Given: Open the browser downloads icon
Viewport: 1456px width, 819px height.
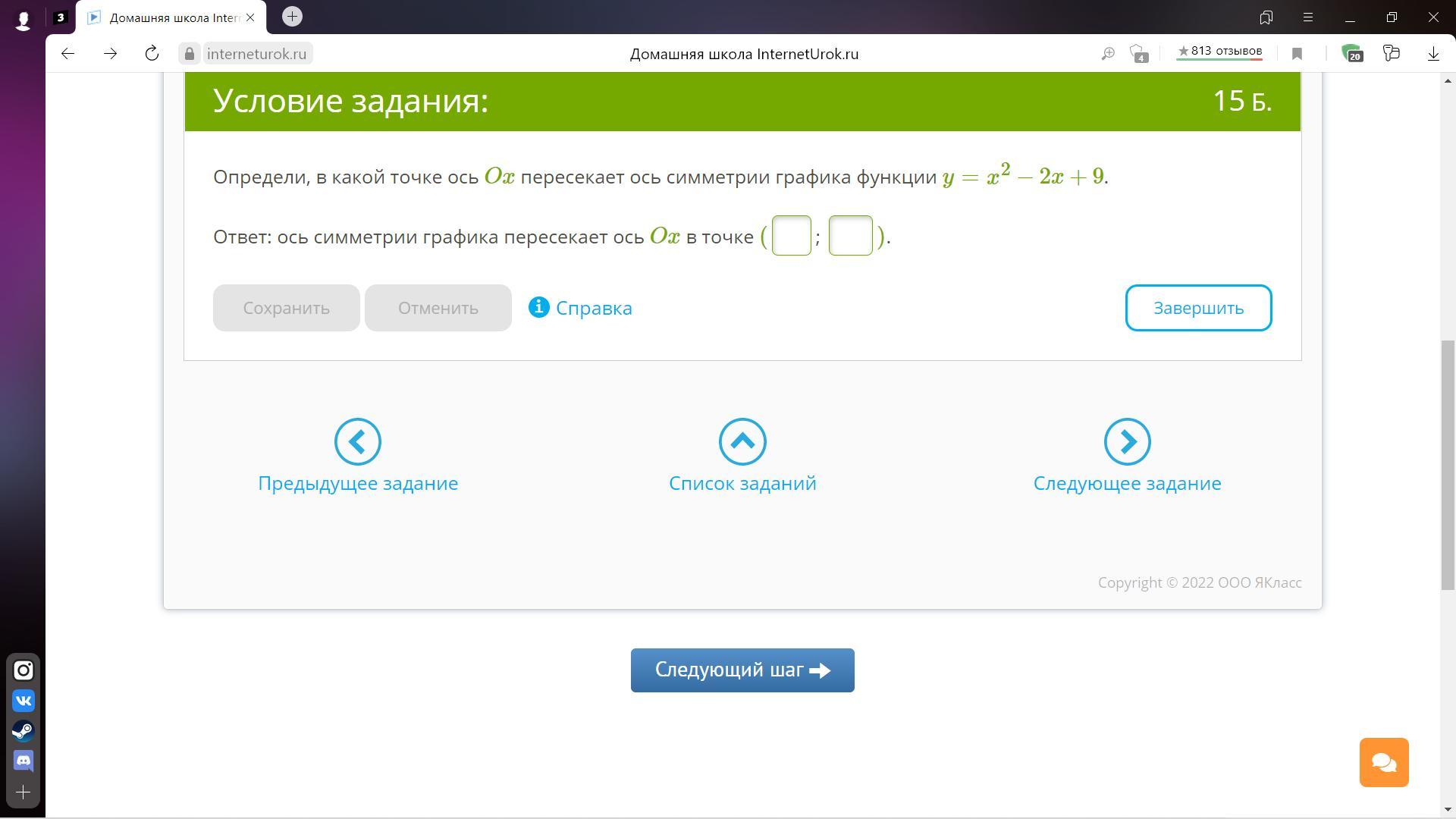Looking at the screenshot, I should tap(1433, 54).
